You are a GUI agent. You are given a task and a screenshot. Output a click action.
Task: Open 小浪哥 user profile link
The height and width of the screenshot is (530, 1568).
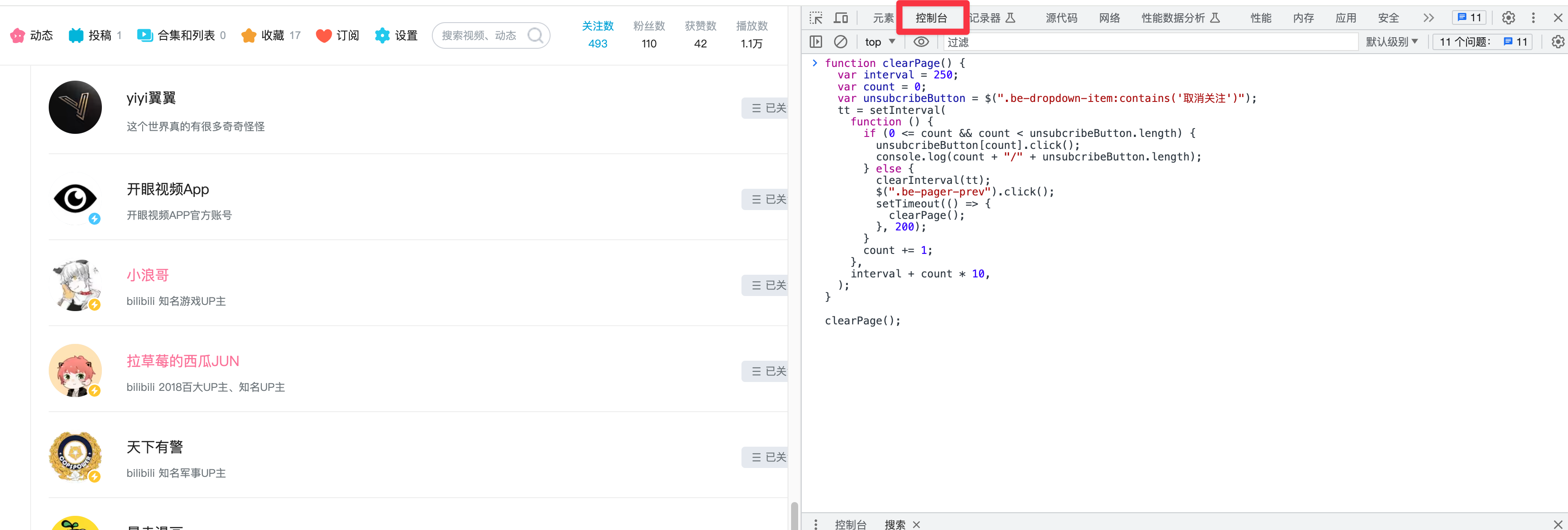point(147,275)
